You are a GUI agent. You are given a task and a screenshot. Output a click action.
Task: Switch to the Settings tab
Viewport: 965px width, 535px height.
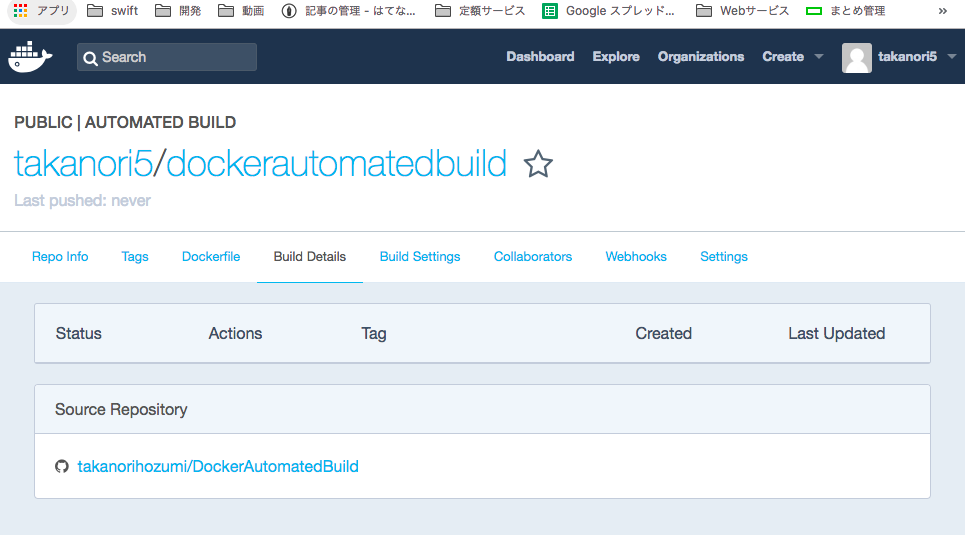coord(724,257)
